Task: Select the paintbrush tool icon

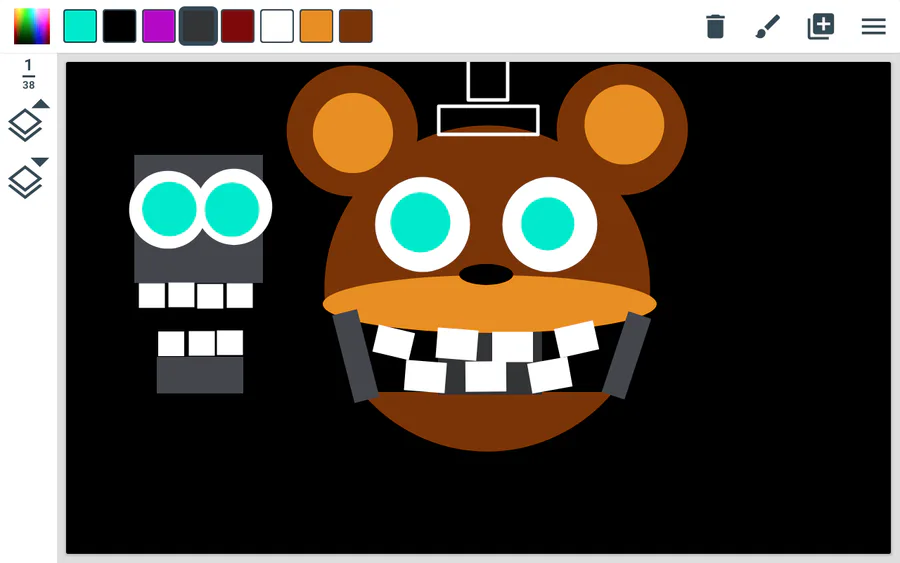Action: (x=767, y=26)
